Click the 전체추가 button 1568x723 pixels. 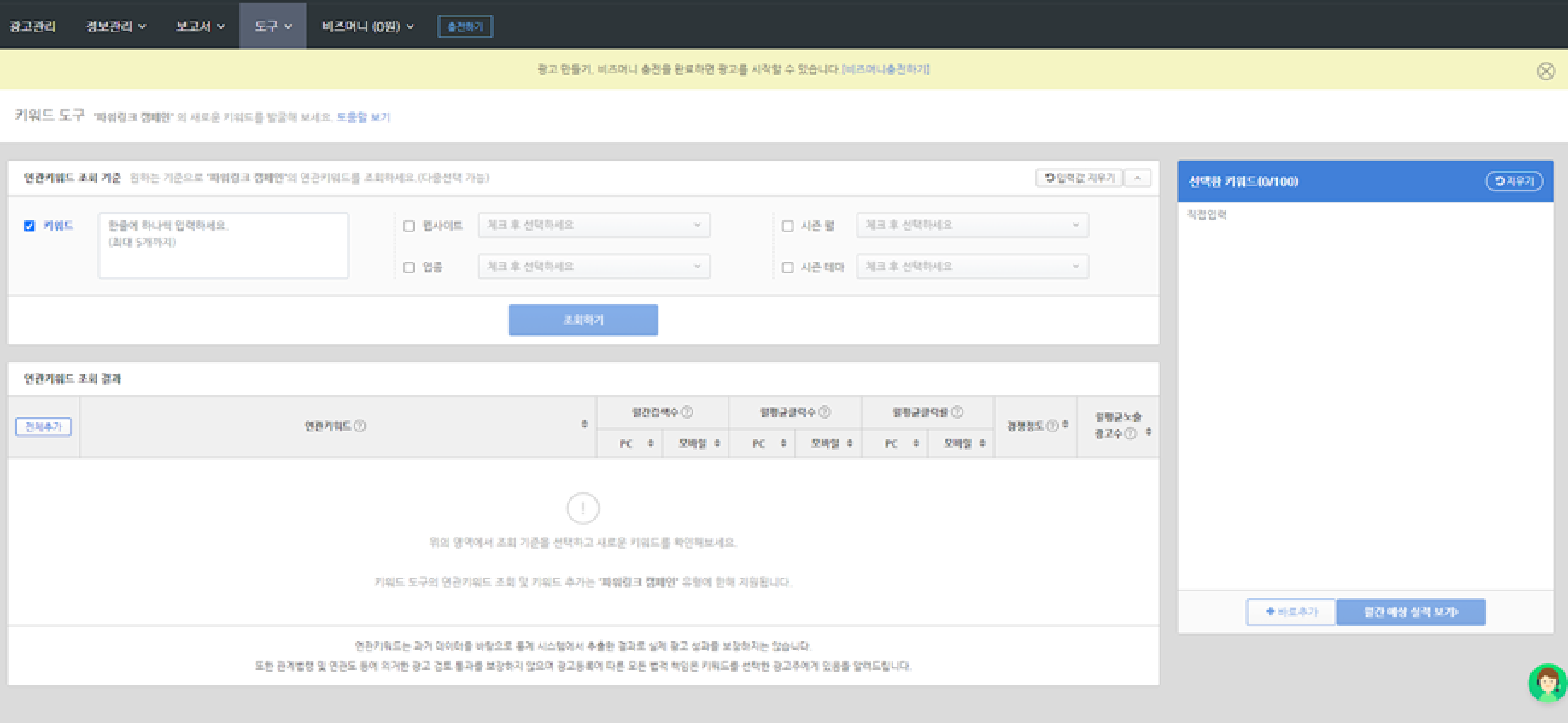coord(44,426)
